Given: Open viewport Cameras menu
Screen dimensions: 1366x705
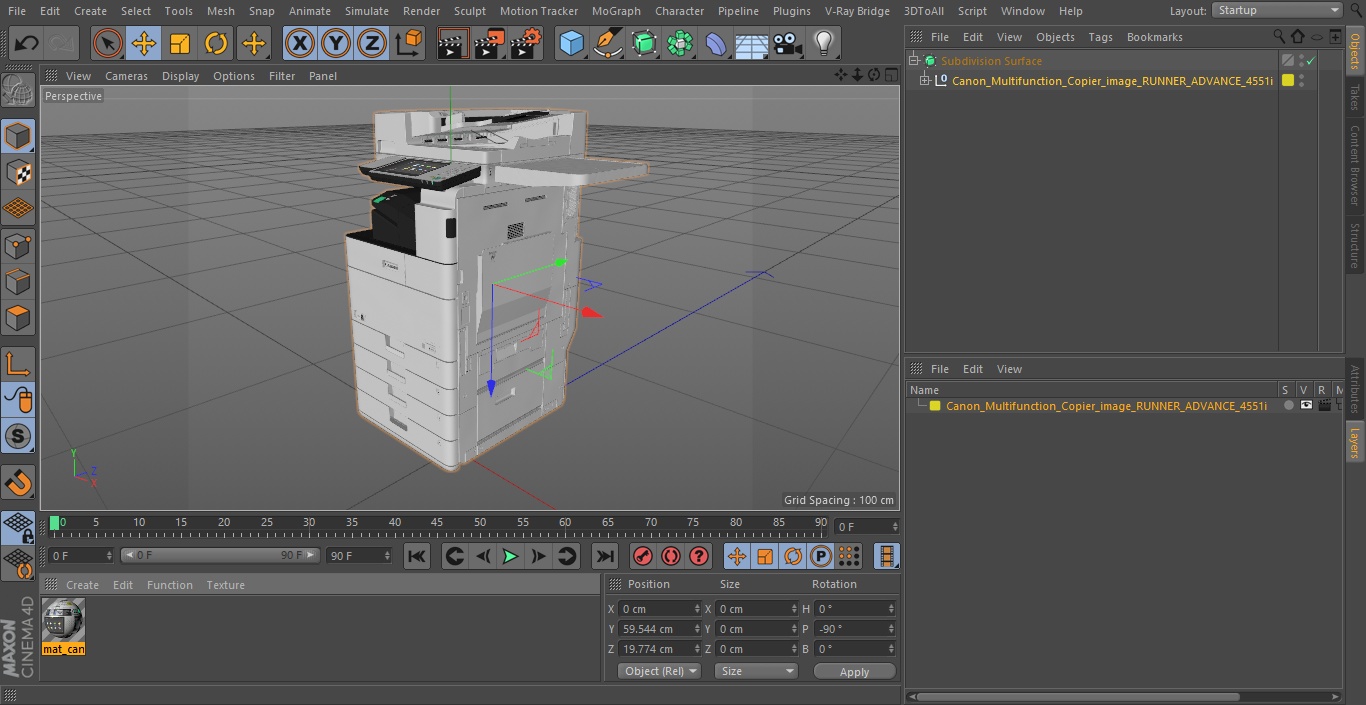Looking at the screenshot, I should 126,76.
